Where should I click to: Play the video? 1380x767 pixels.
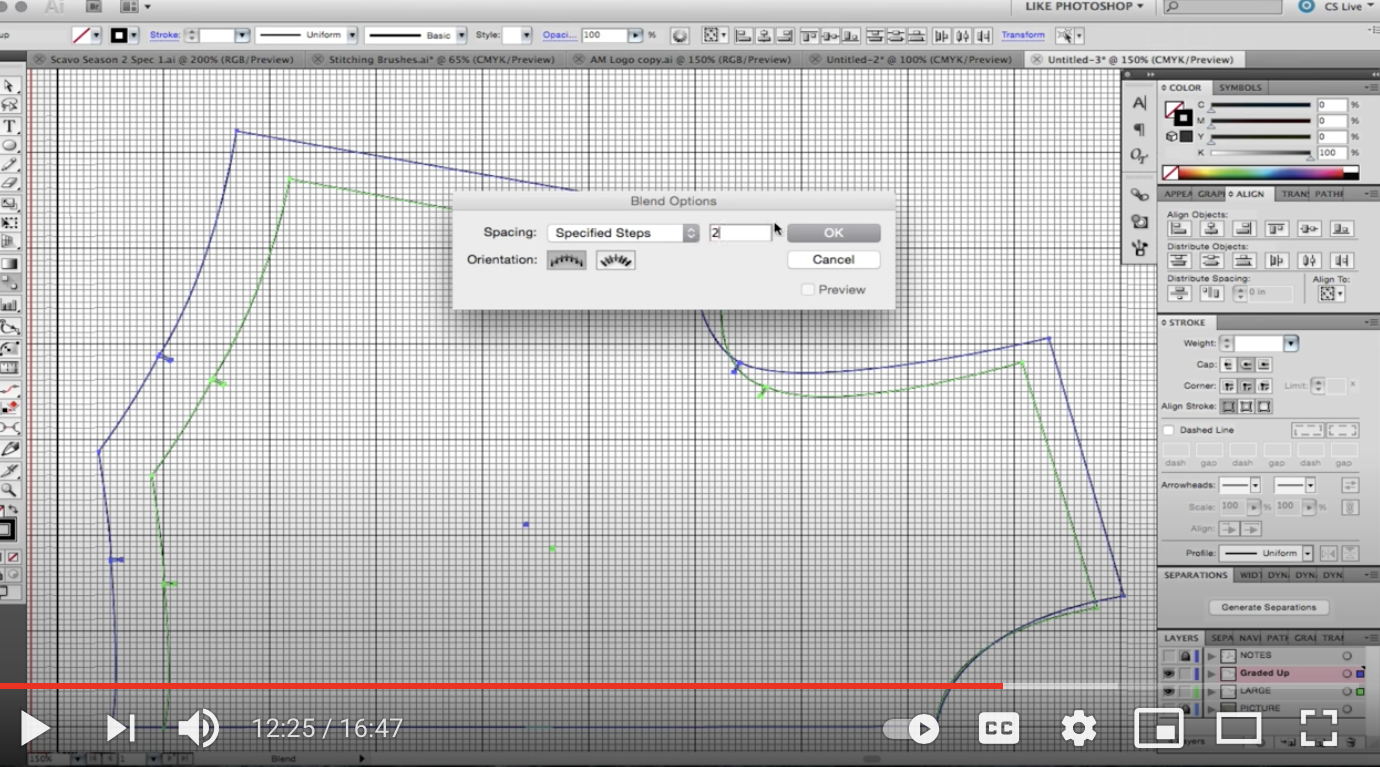tap(35, 728)
